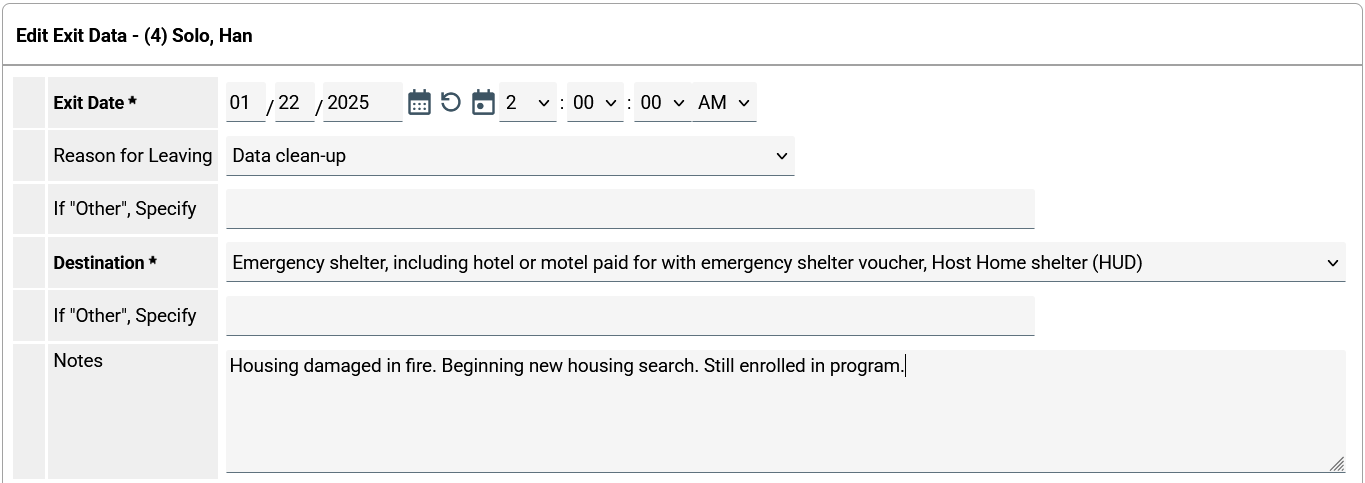Viewport: 1365px width, 483px height.
Task: Expand the AM/PM selector
Action: [724, 102]
